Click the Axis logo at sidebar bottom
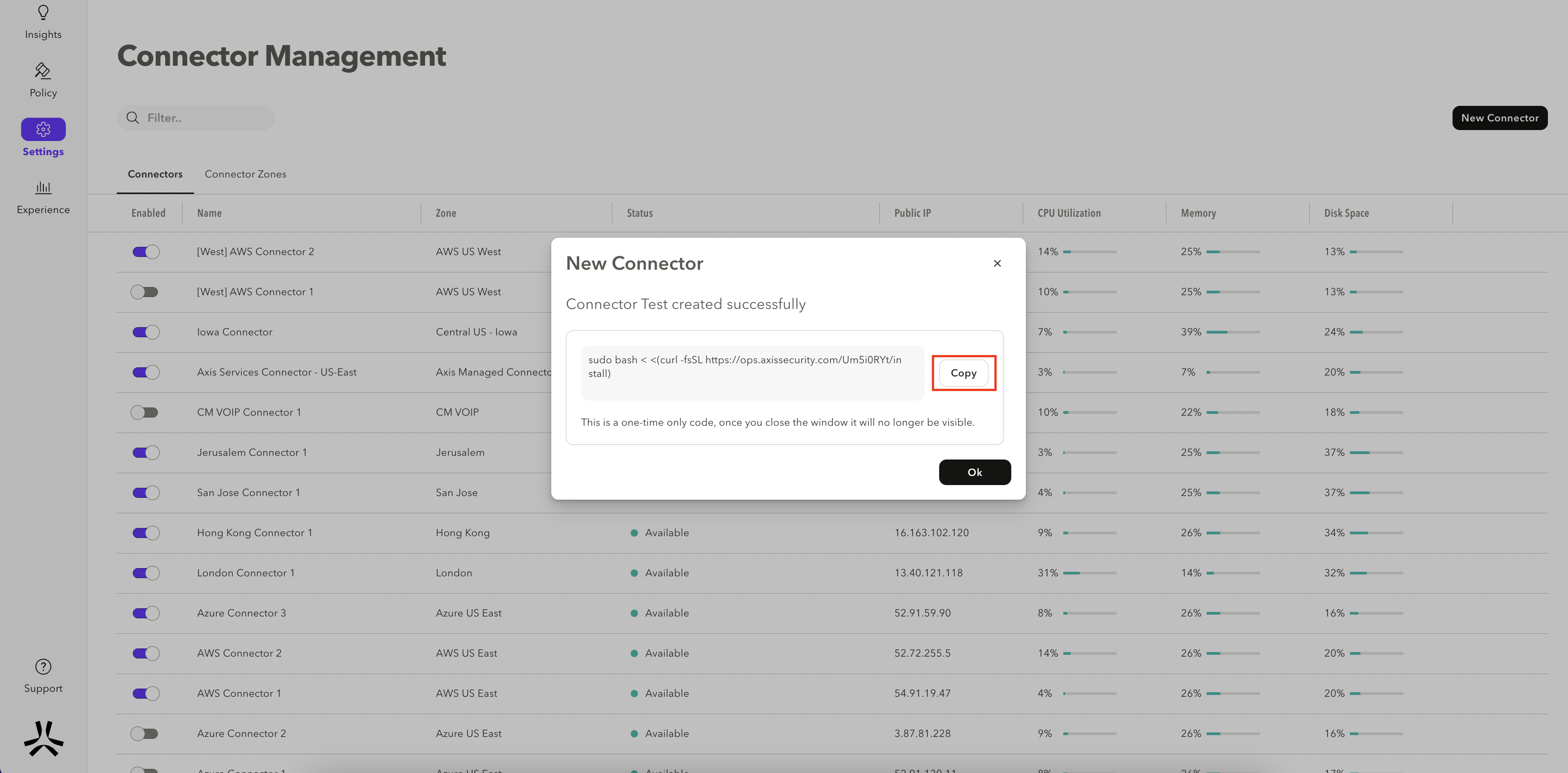Image resolution: width=1568 pixels, height=773 pixels. pyautogui.click(x=43, y=738)
